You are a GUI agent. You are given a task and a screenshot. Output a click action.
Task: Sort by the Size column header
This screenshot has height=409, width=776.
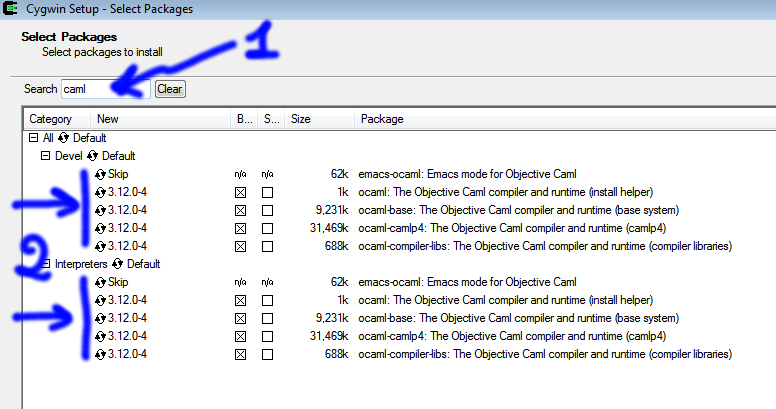(x=319, y=119)
